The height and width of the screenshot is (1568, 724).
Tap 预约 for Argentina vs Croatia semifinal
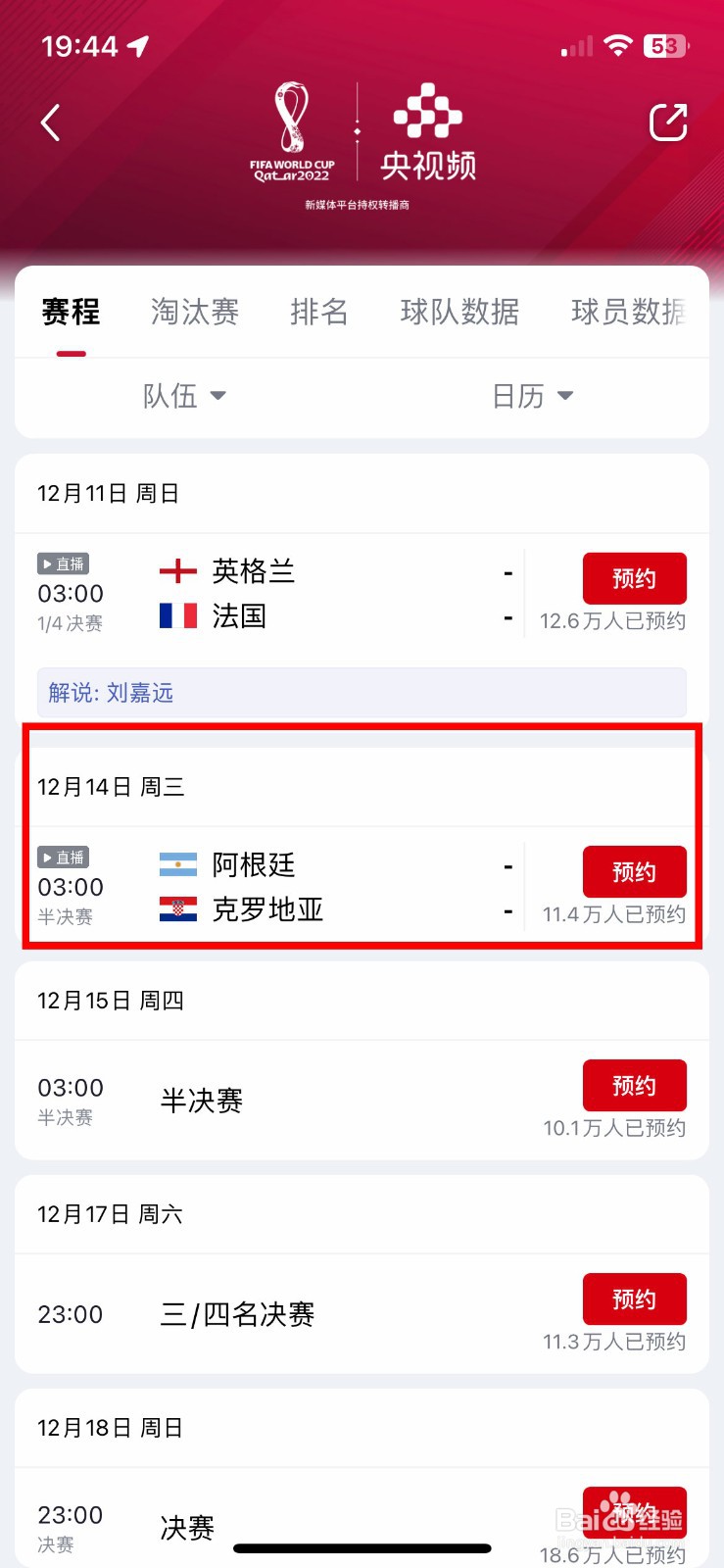tap(635, 872)
